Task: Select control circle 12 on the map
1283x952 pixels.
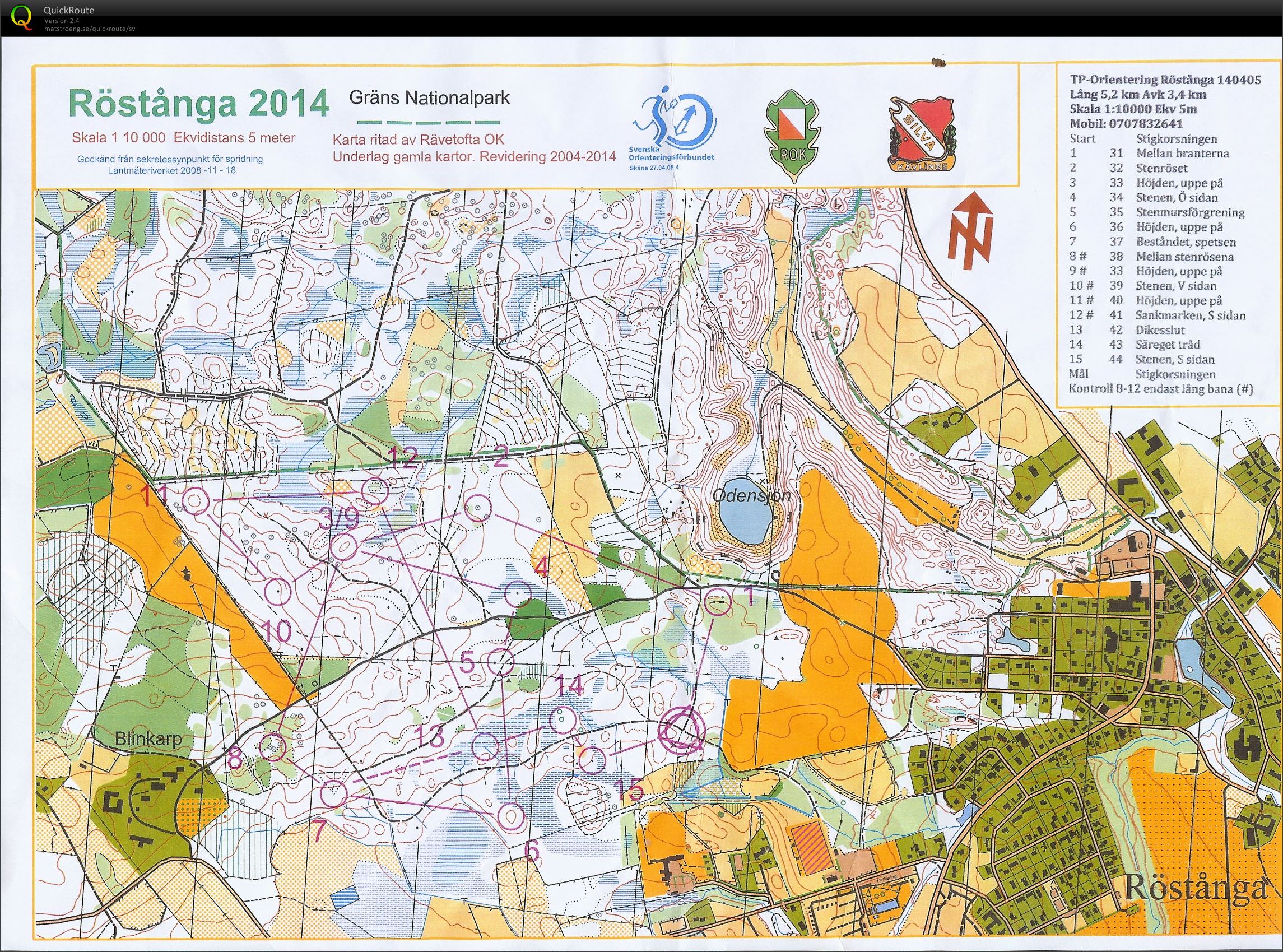Action: pos(374,490)
